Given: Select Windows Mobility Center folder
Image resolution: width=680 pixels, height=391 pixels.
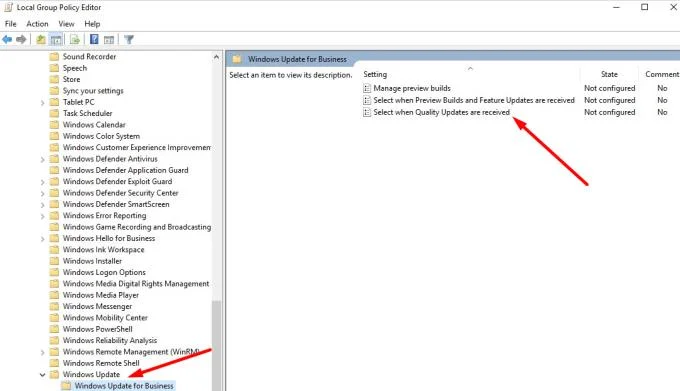Looking at the screenshot, I should click(x=105, y=318).
